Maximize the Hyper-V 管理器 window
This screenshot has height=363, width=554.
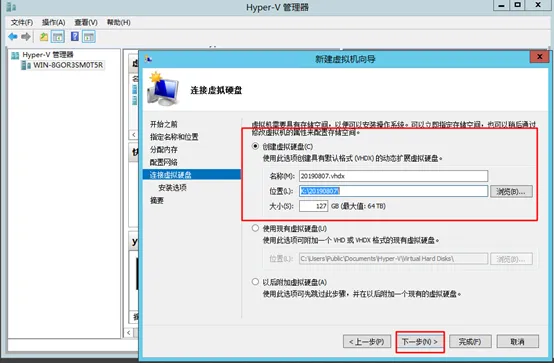tap(518, 5)
